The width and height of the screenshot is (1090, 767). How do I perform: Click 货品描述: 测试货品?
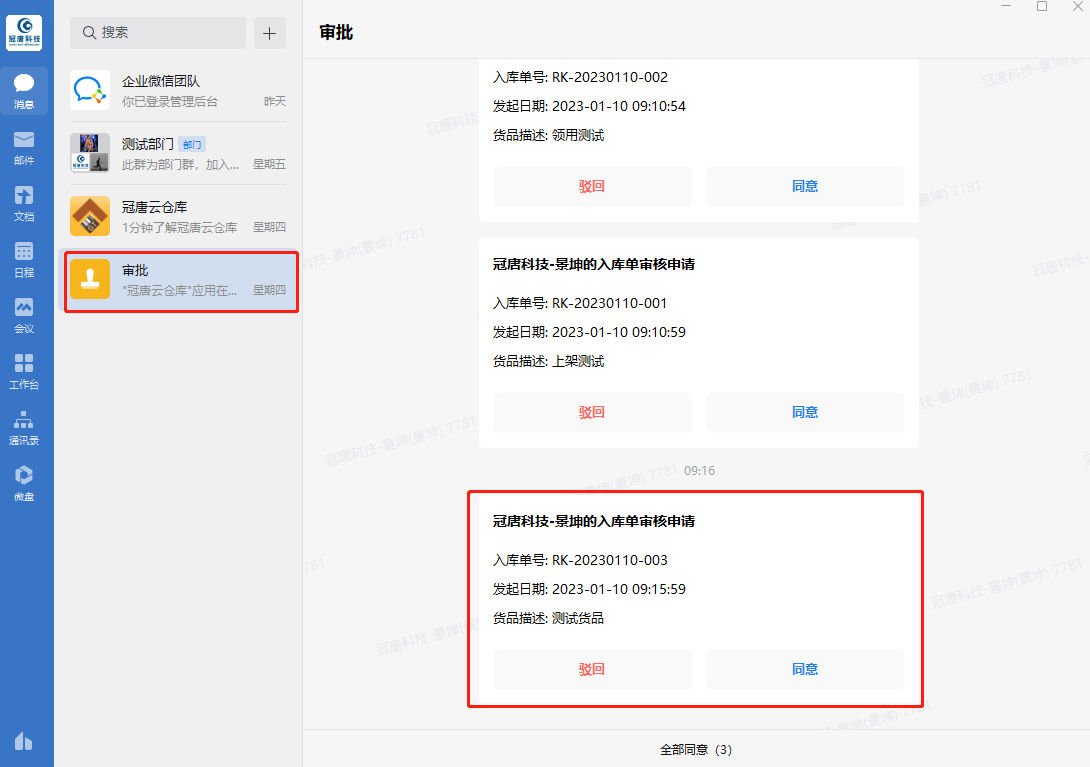coord(548,619)
